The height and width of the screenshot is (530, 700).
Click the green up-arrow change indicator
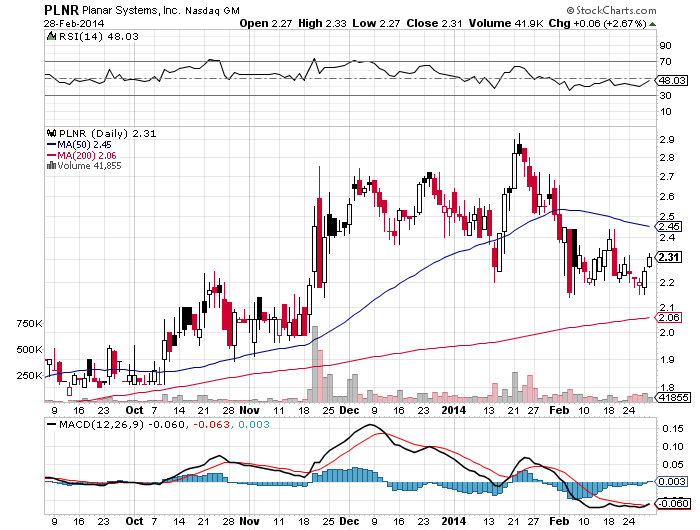[652, 24]
